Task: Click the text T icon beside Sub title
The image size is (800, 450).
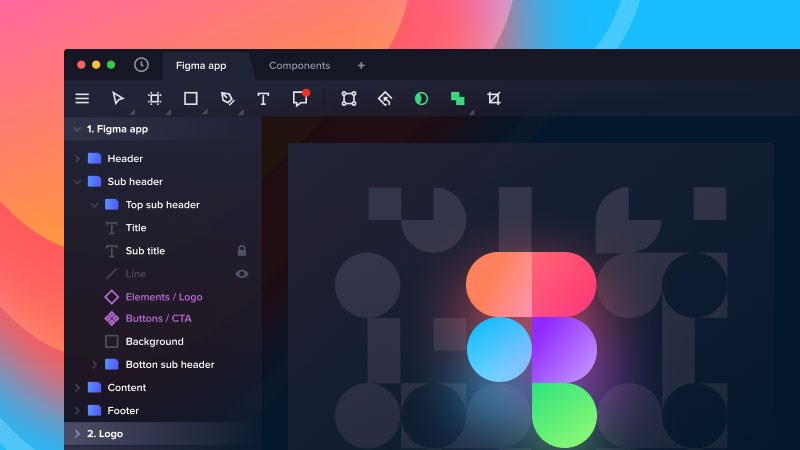Action: [112, 251]
